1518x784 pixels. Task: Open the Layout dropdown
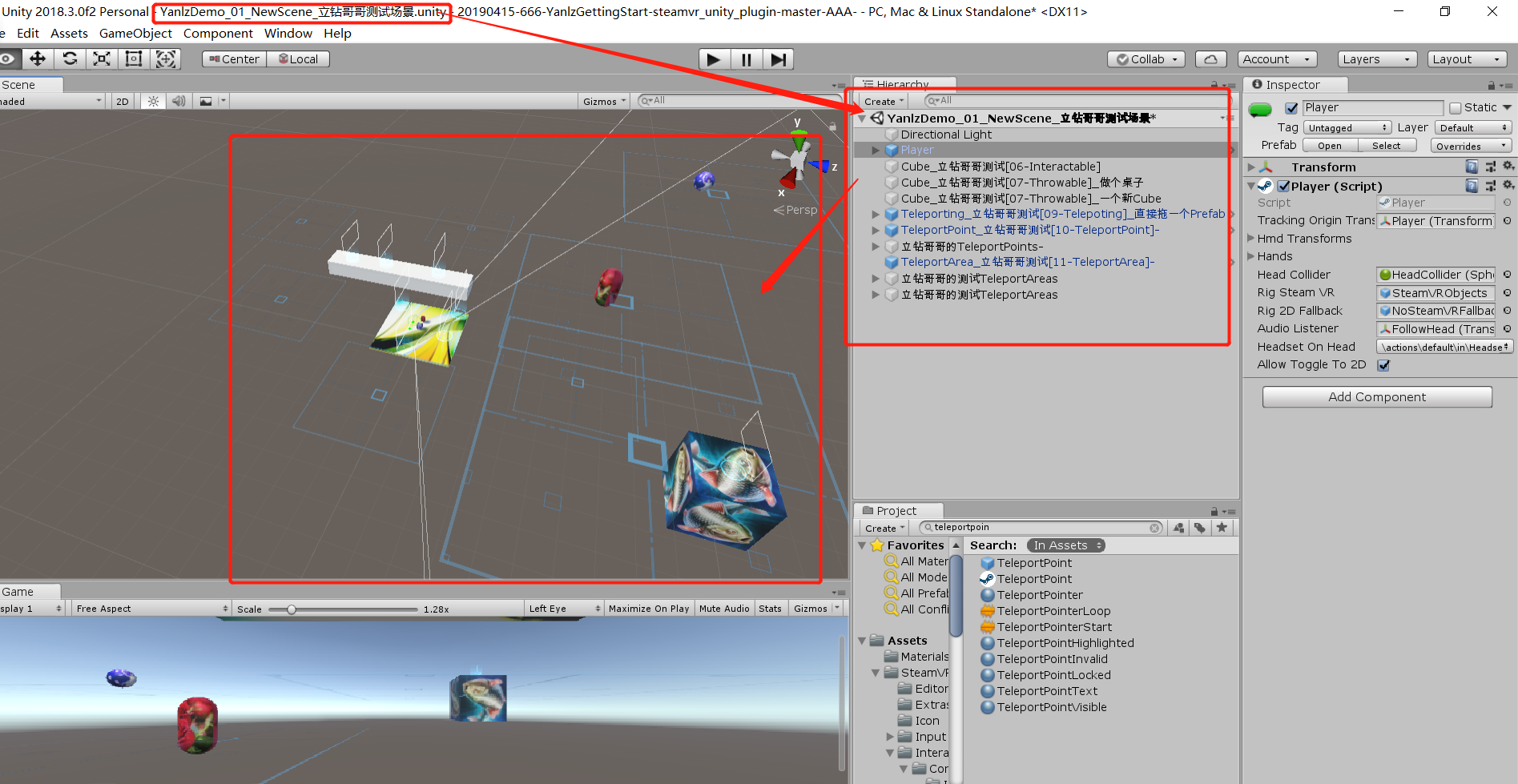point(1467,58)
